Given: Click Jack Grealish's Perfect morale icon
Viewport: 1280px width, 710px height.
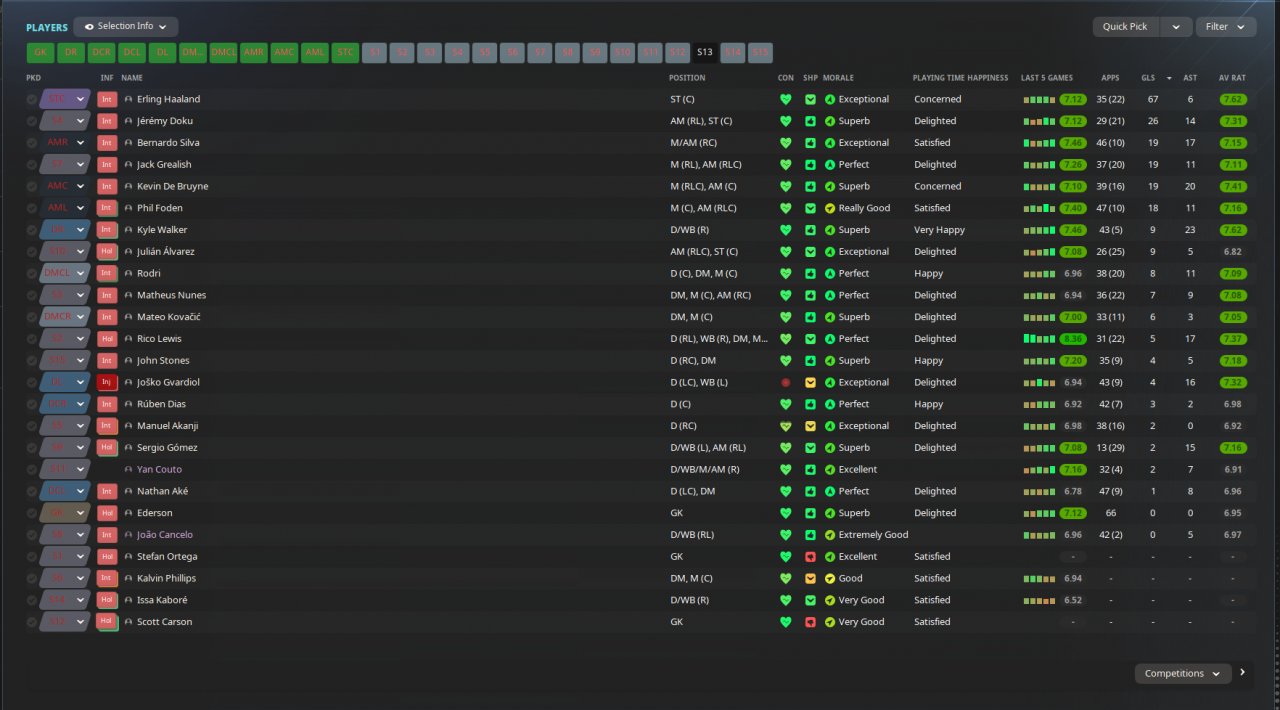Looking at the screenshot, I should pyautogui.click(x=829, y=164).
